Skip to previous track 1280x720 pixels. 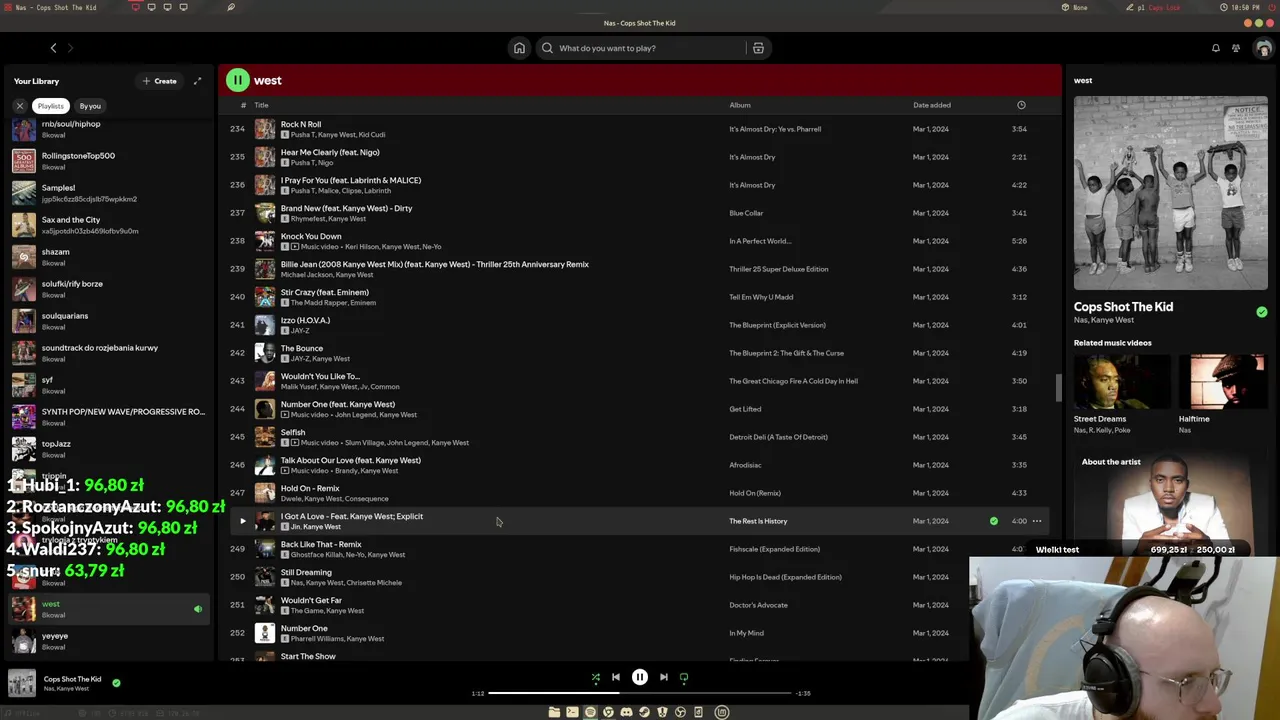click(615, 677)
